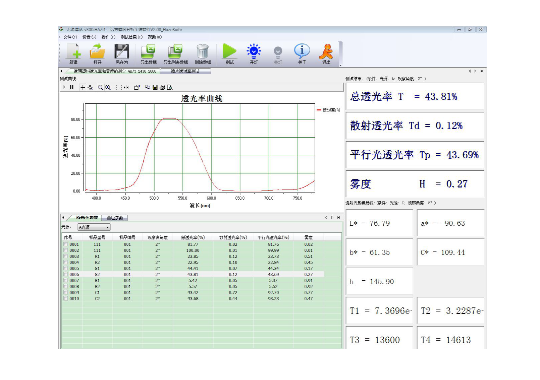This screenshot has height=380, width=540.
Task: Tick the checkbox for record 0007
Action: (x=65, y=280)
